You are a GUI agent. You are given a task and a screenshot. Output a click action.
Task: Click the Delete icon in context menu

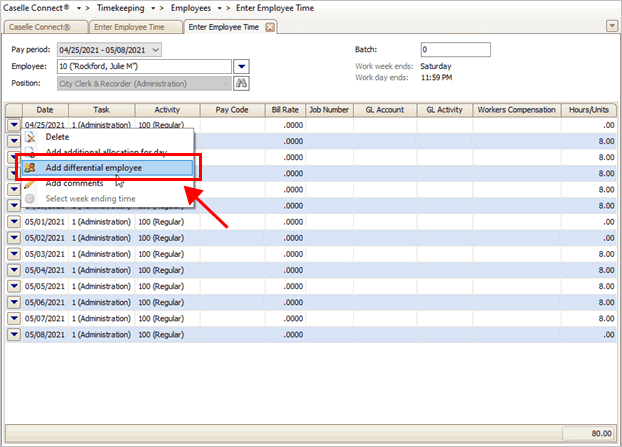[x=30, y=137]
